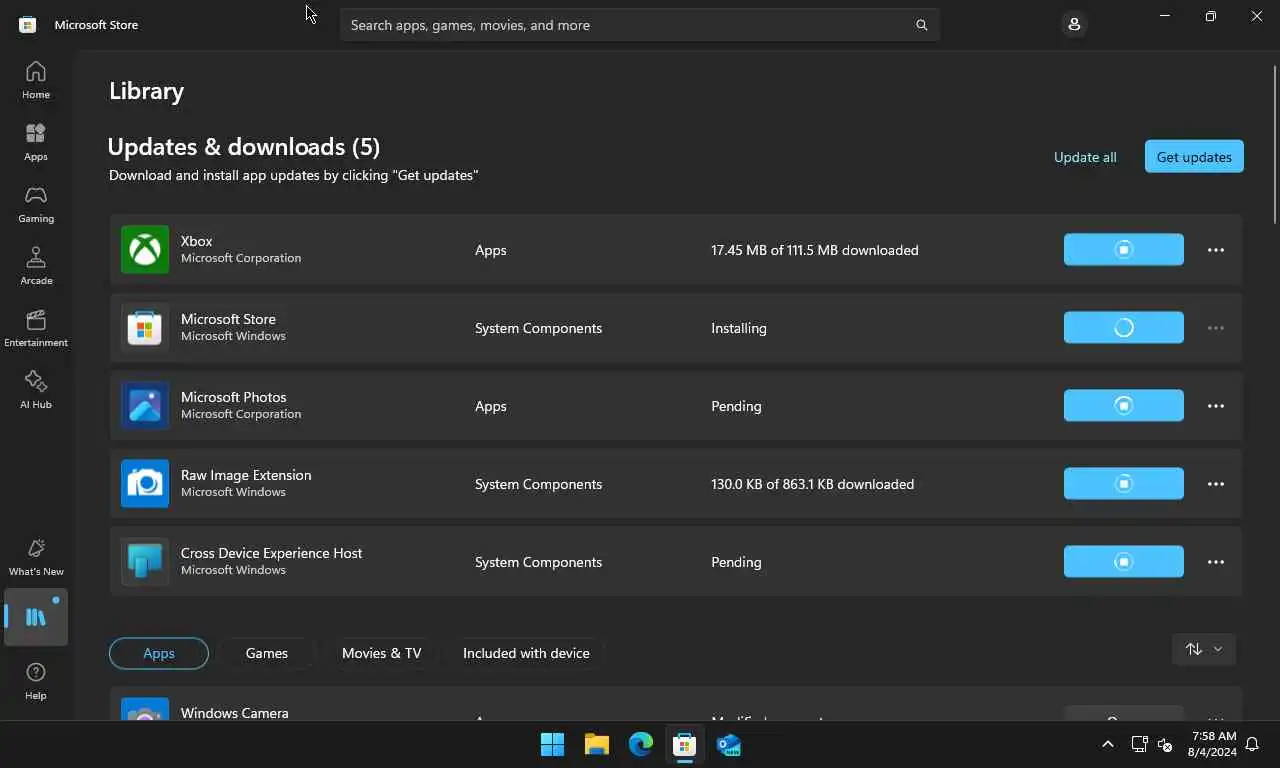Open Arcade from the sidebar
1280x768 pixels.
point(36,266)
